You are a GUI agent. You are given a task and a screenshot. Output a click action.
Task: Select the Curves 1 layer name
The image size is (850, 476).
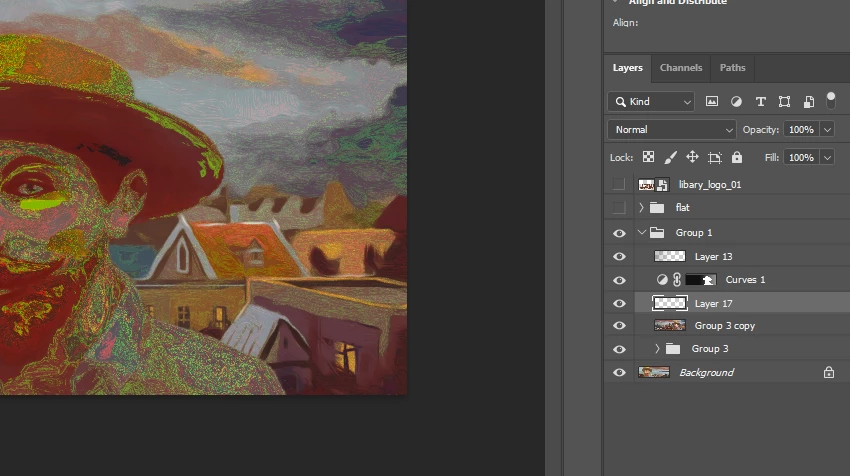(x=745, y=280)
